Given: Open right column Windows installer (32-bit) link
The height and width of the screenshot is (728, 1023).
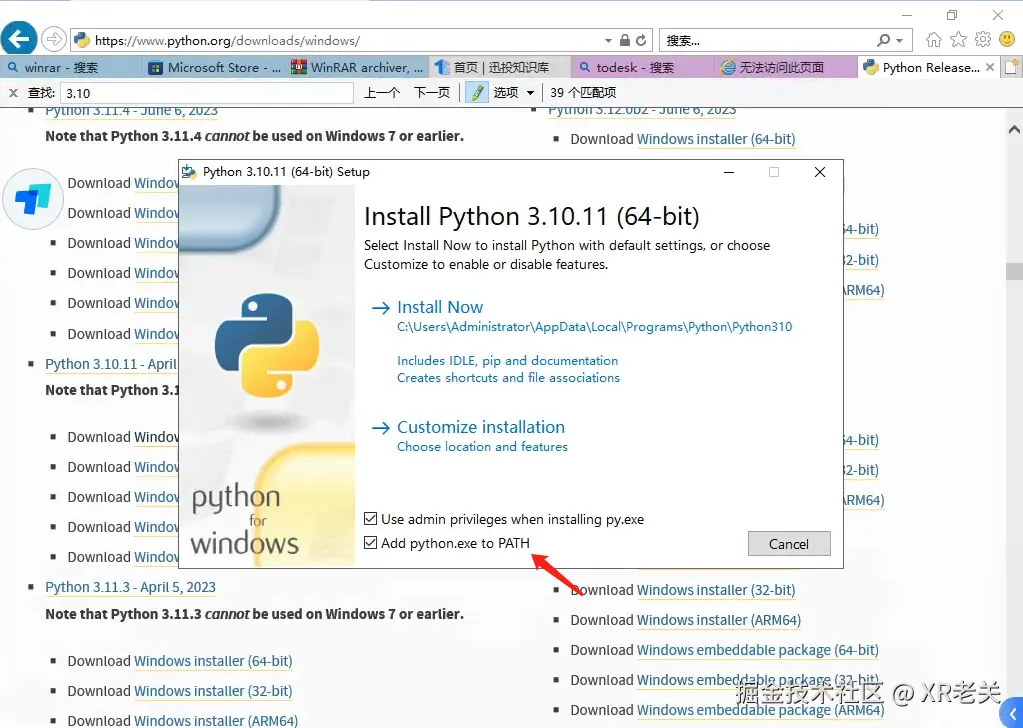Looking at the screenshot, I should pos(716,590).
